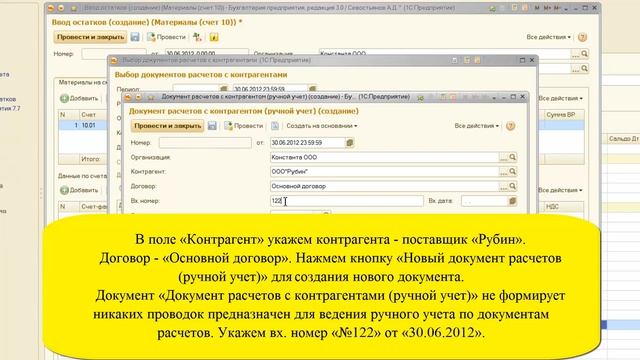Click Сумма ВР column header

coord(564,115)
